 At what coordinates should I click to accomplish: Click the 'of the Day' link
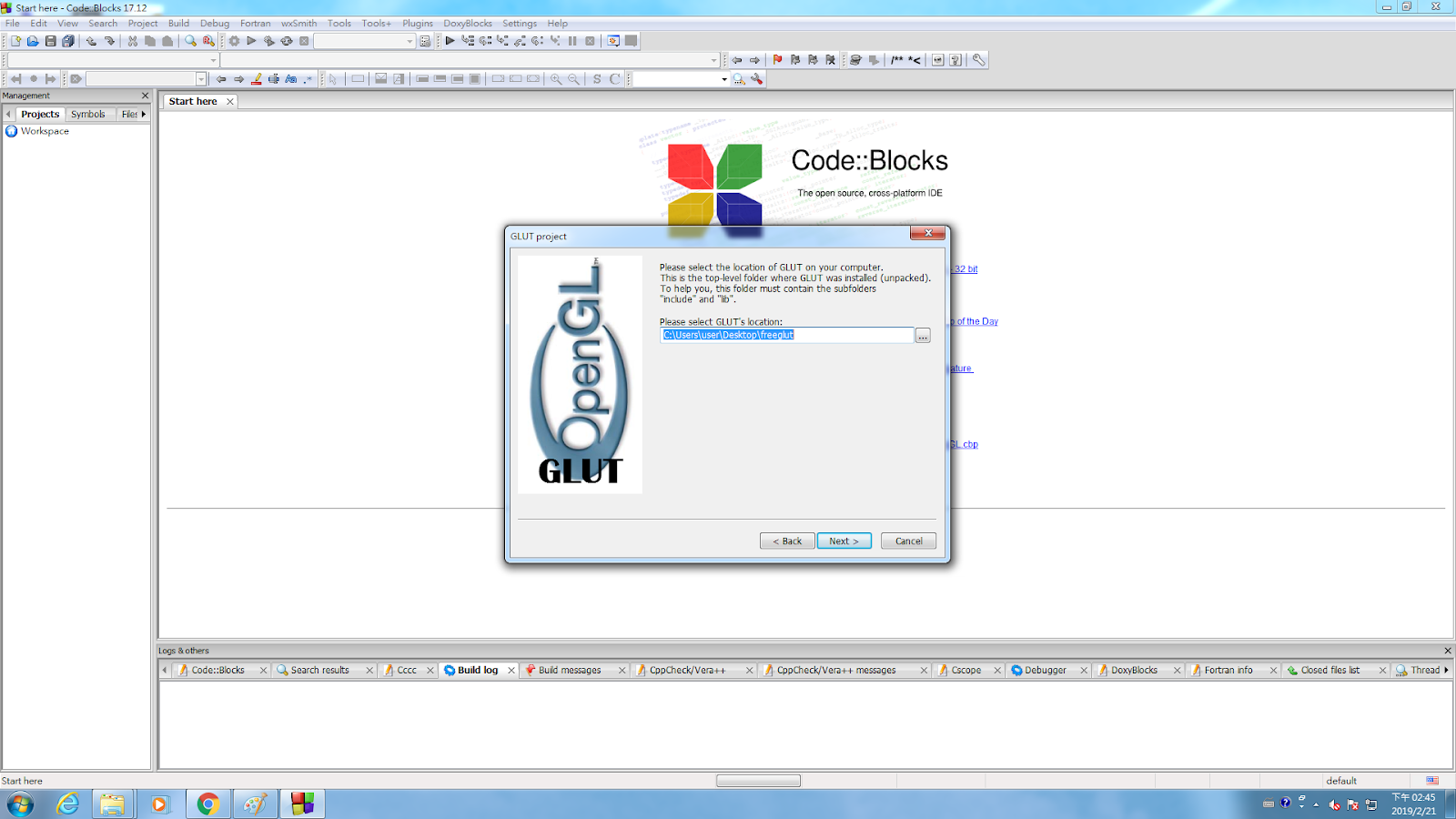pos(975,321)
